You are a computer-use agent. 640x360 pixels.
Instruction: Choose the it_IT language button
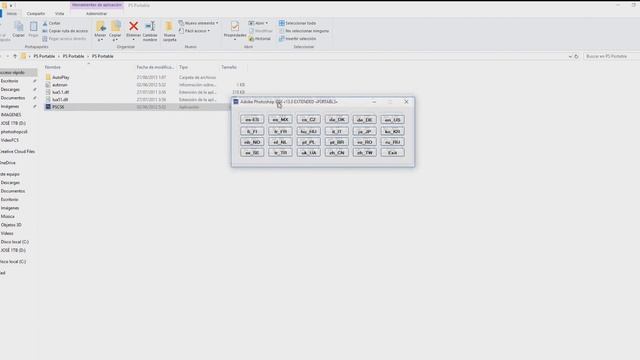[x=337, y=131]
